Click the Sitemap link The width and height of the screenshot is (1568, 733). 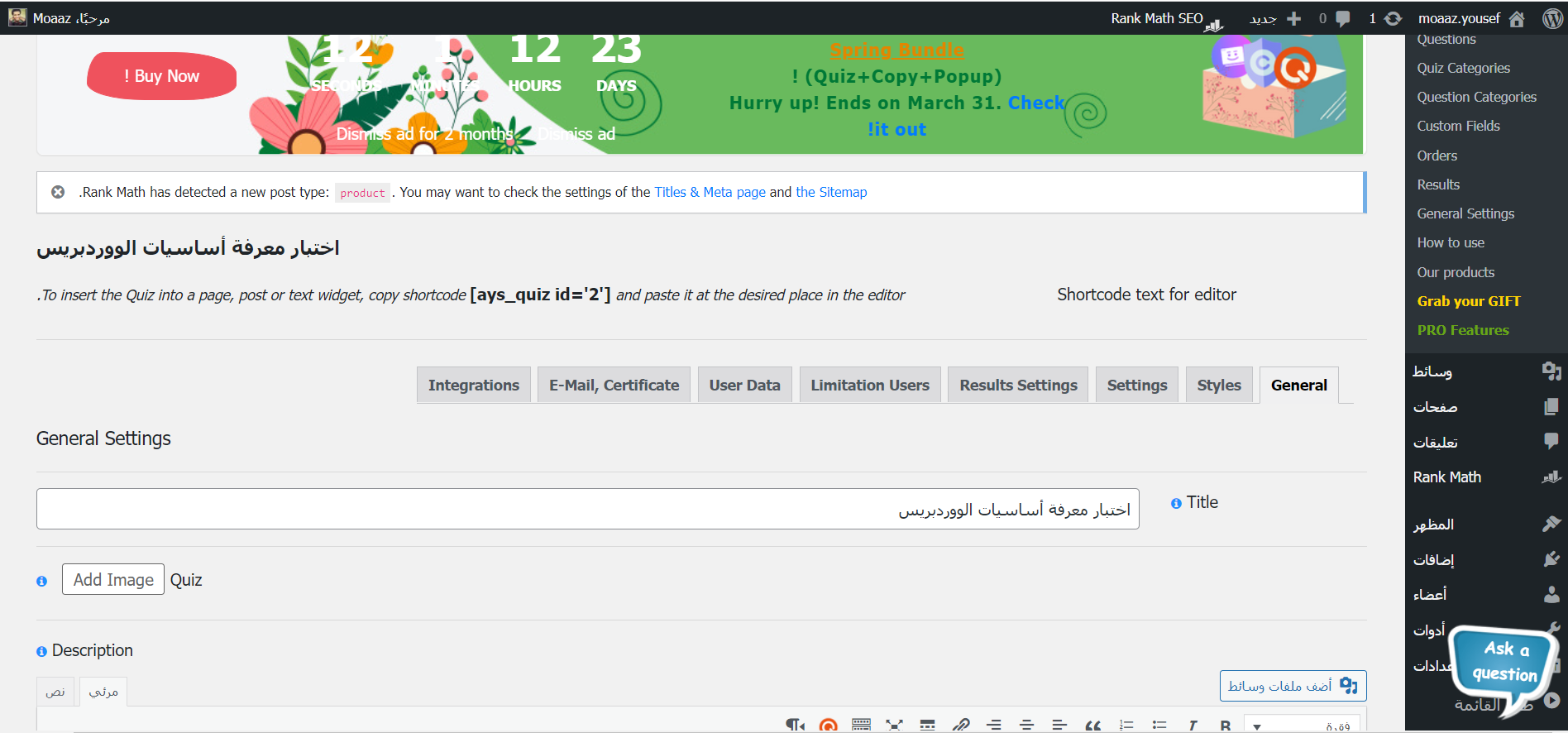pos(831,192)
